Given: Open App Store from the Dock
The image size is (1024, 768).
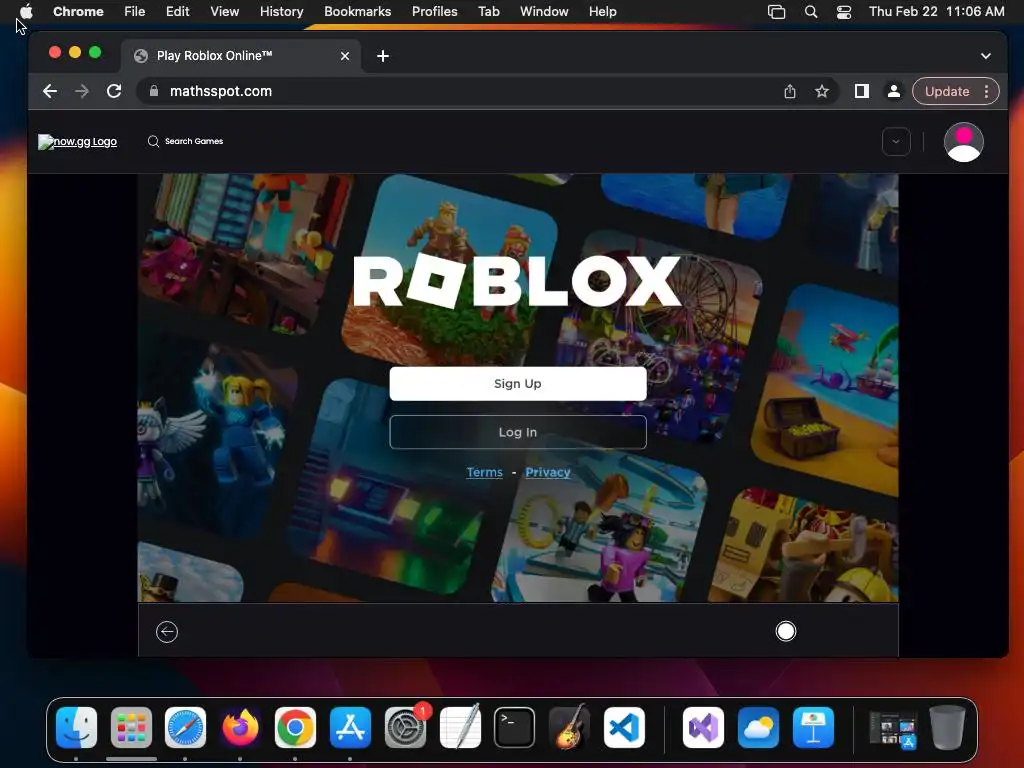Looking at the screenshot, I should pyautogui.click(x=350, y=728).
